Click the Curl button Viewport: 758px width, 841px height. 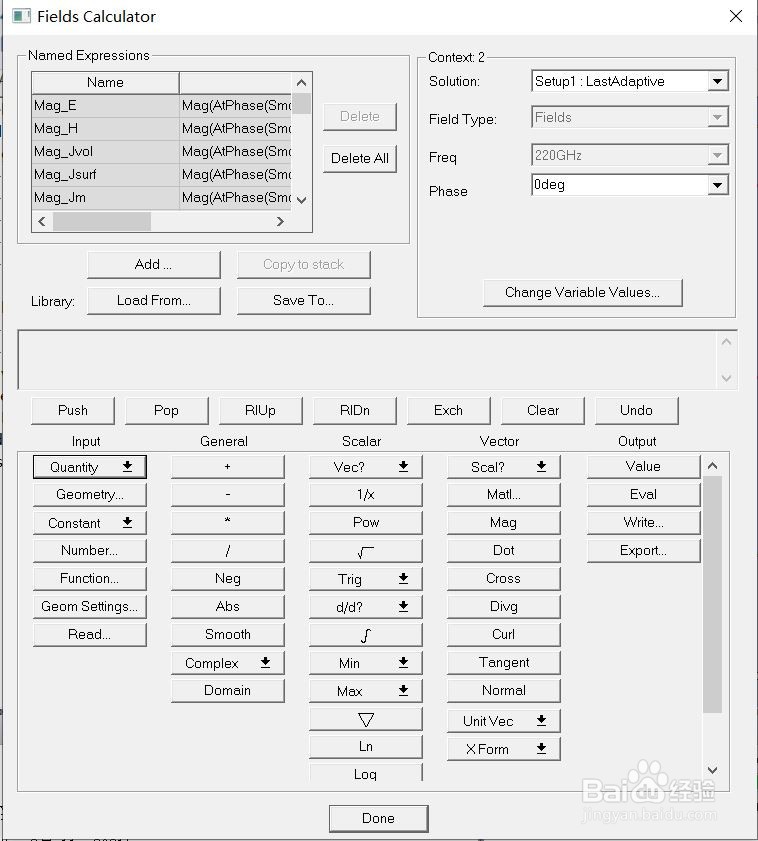504,635
